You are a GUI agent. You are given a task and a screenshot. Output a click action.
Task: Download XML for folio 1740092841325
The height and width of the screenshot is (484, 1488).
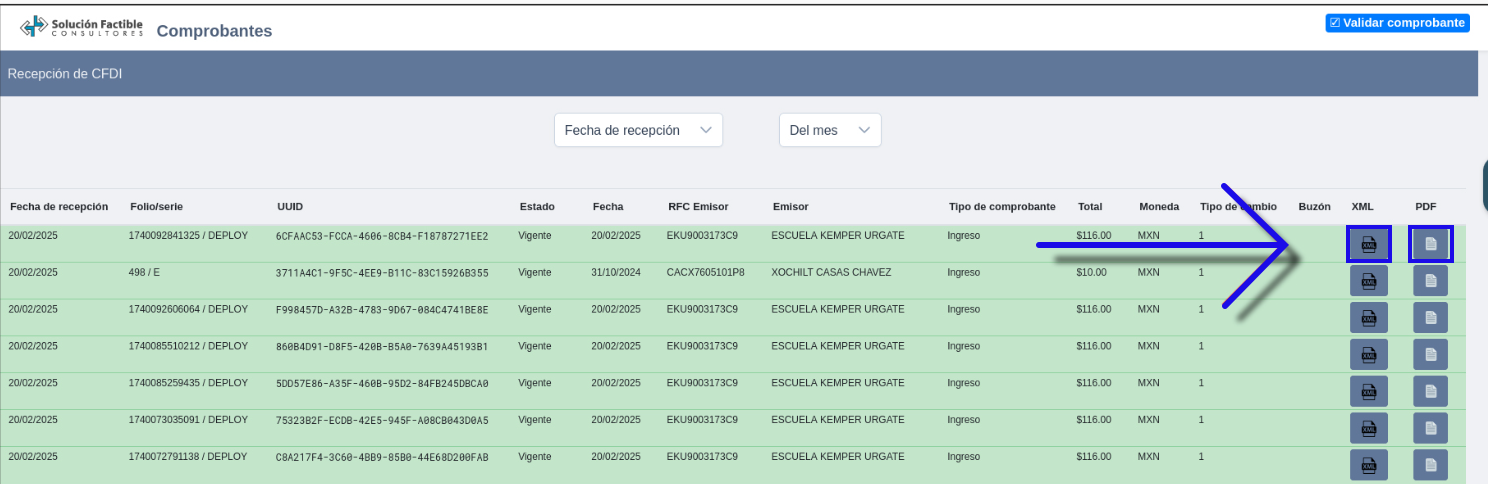pyautogui.click(x=1368, y=244)
